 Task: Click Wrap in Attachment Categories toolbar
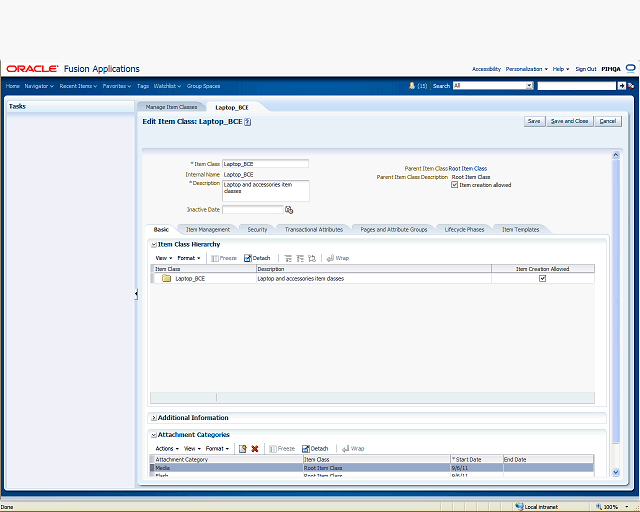(353, 449)
